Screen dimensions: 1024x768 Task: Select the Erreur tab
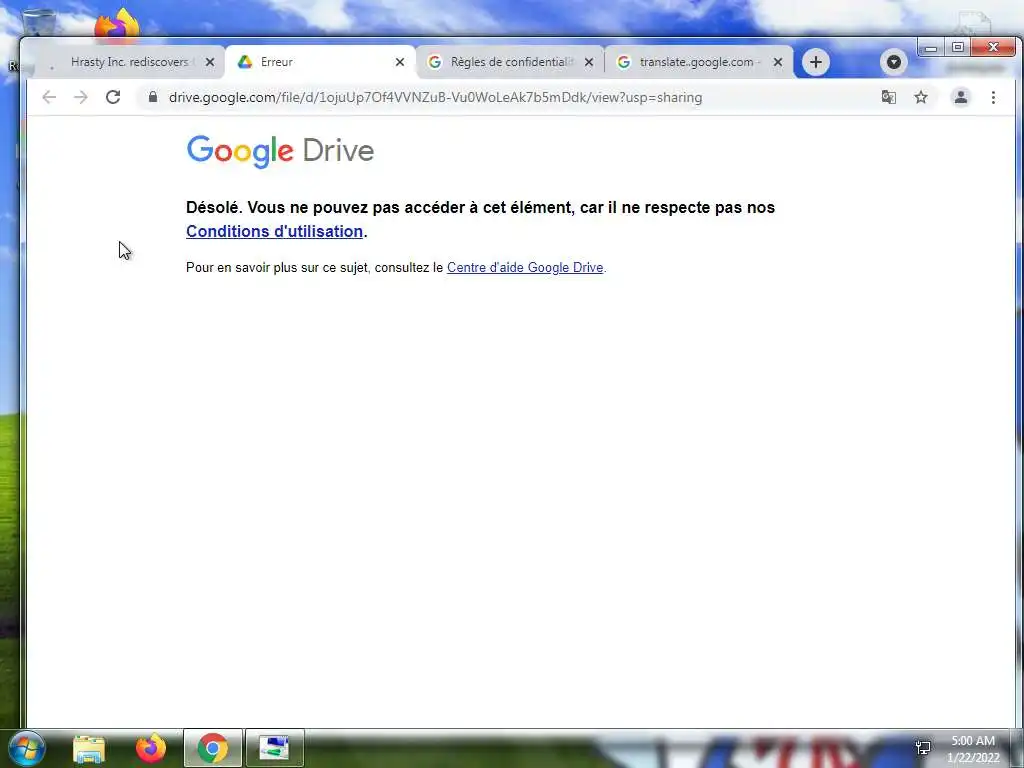[321, 62]
